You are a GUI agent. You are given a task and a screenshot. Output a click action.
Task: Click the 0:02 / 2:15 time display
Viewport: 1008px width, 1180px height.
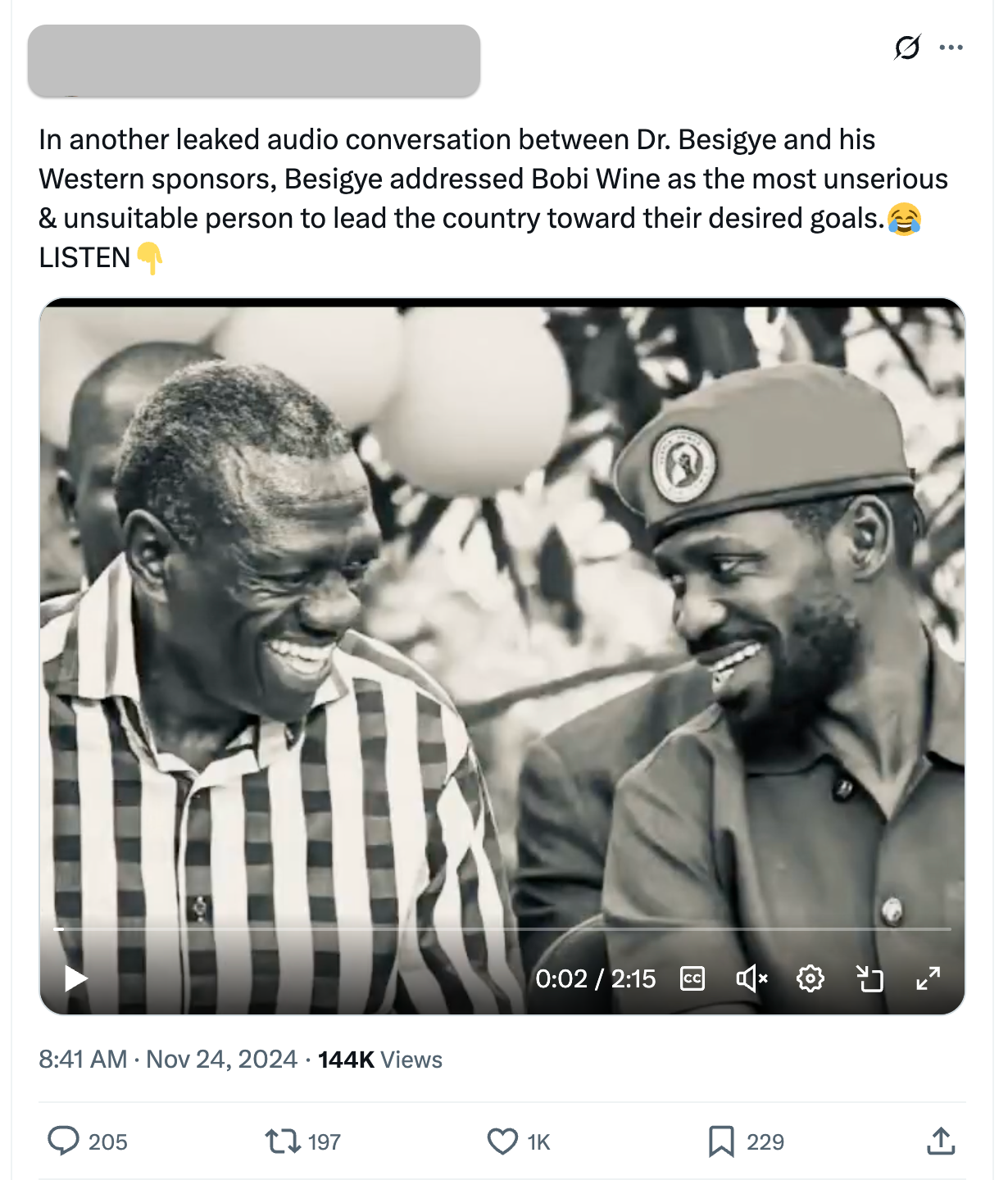[596, 978]
